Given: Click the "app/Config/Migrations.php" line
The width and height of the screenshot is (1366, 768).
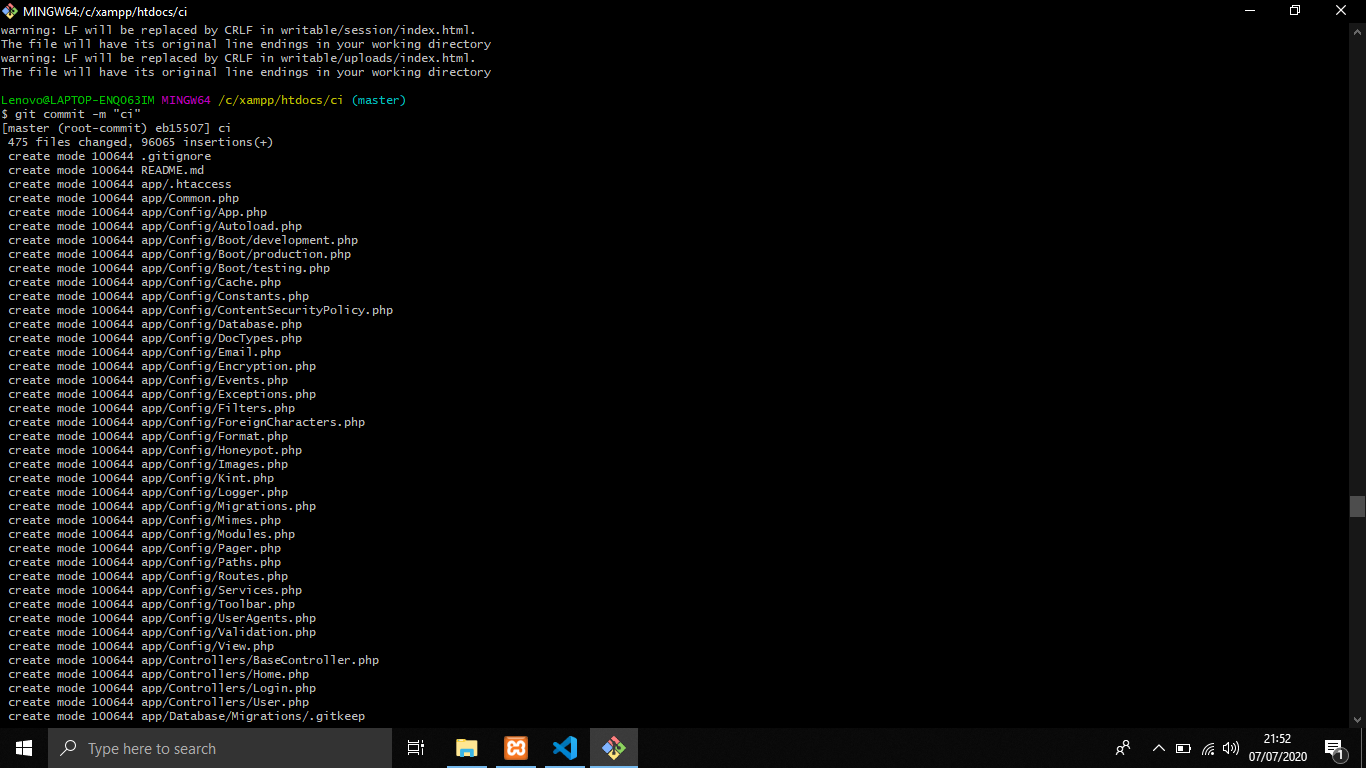Looking at the screenshot, I should pyautogui.click(x=162, y=506).
